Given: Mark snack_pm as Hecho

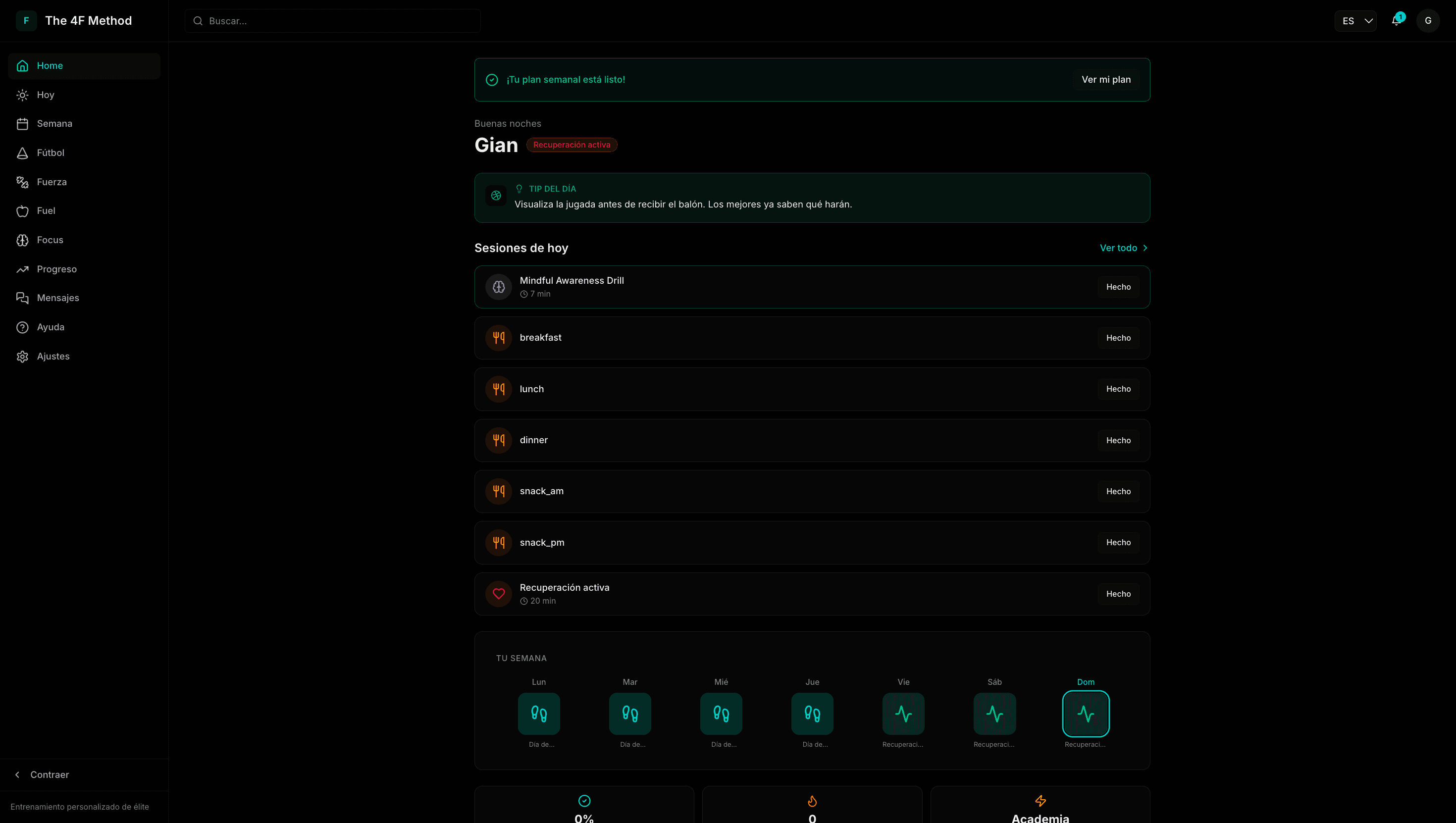Looking at the screenshot, I should point(1118,543).
